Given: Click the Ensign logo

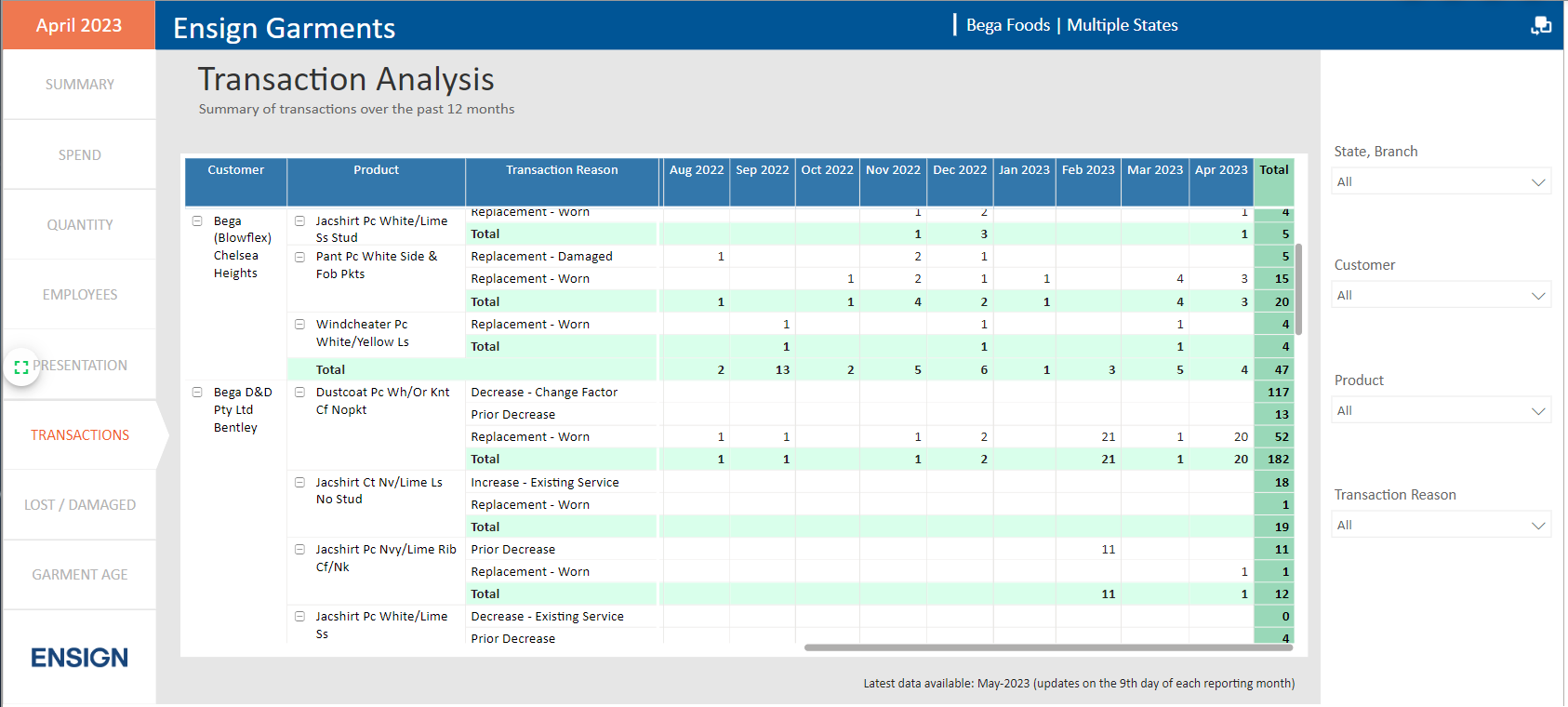Looking at the screenshot, I should tap(80, 658).
